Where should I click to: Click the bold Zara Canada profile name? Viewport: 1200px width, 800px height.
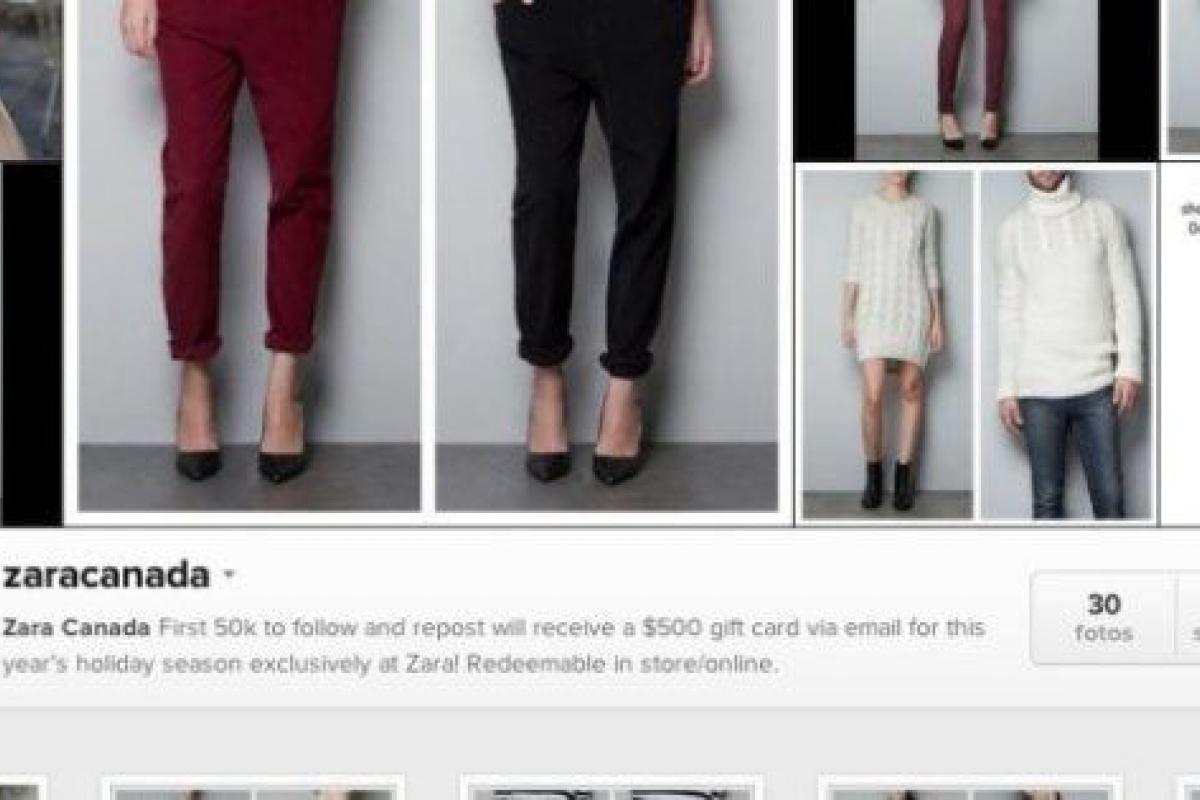pyautogui.click(x=76, y=629)
